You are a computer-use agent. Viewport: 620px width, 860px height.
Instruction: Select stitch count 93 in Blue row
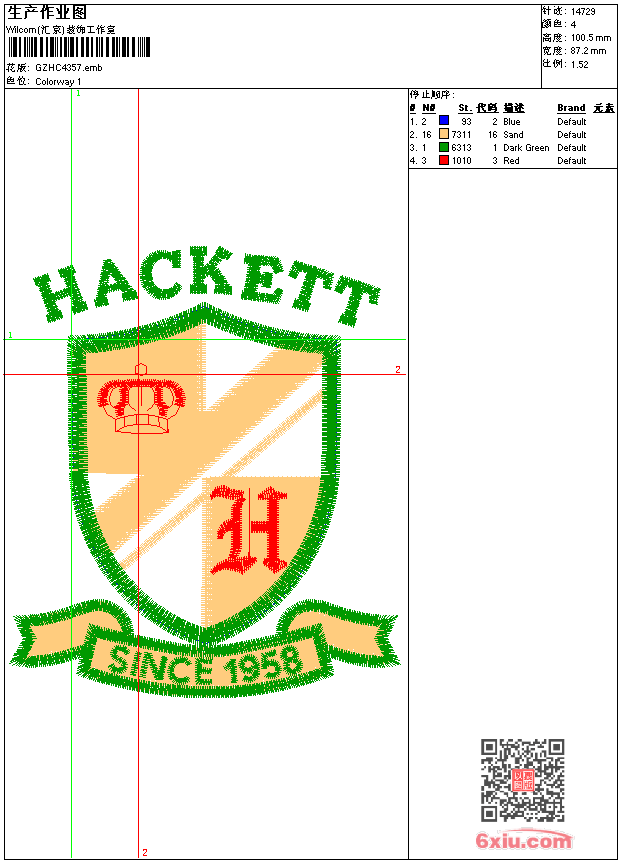coord(466,122)
